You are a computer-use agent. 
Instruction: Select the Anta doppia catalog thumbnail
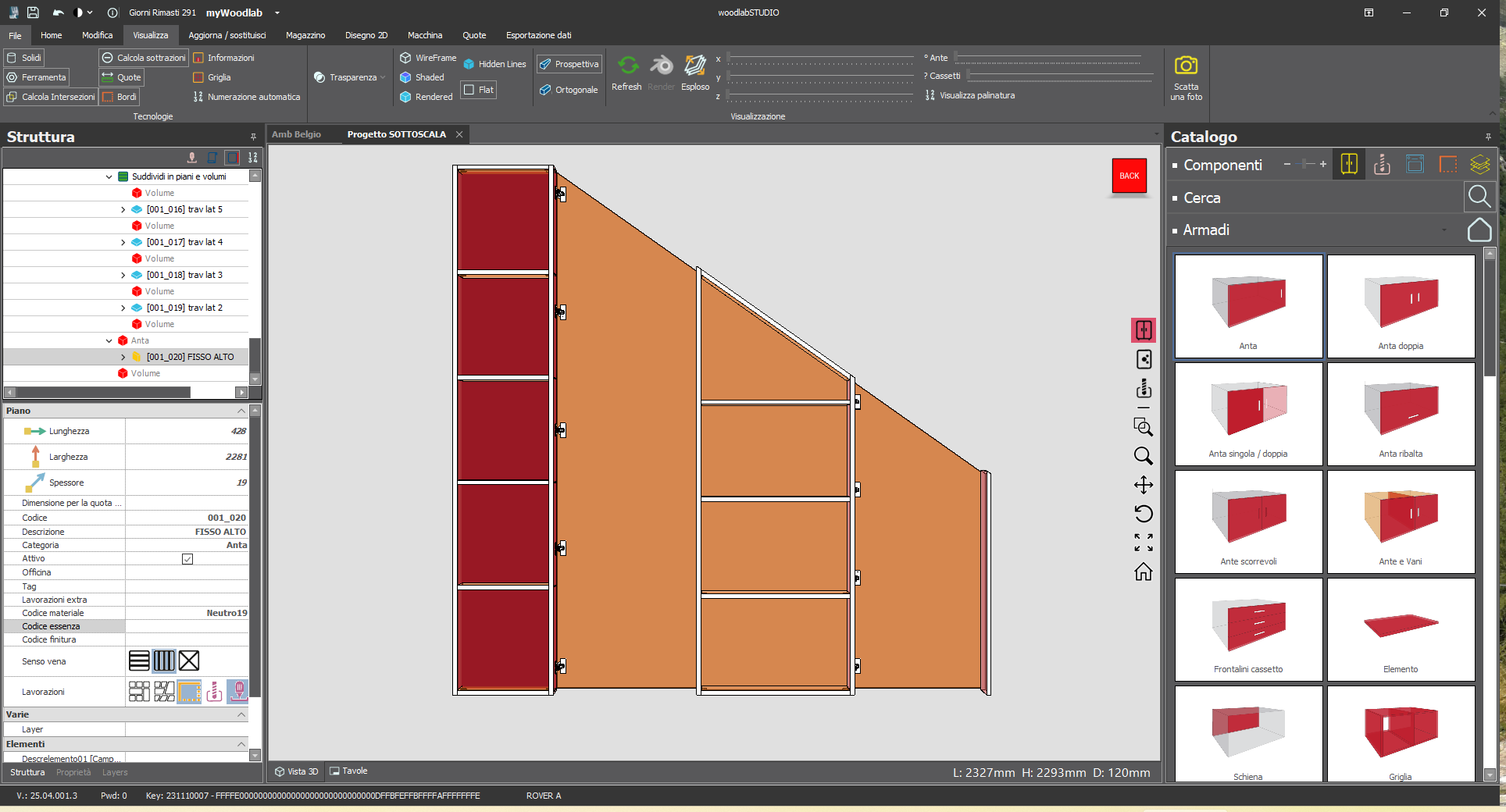tap(1401, 306)
